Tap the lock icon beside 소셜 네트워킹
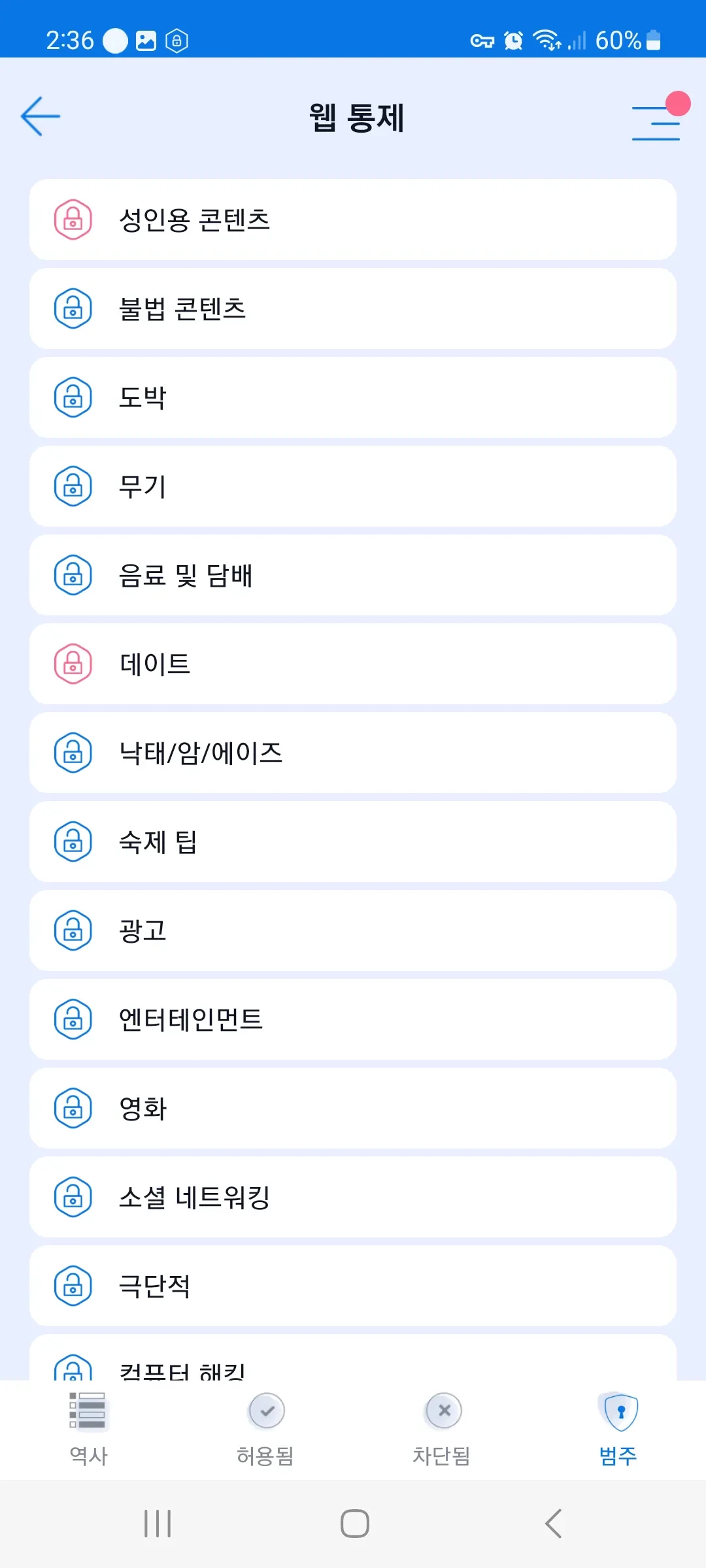The height and width of the screenshot is (1568, 706). 73,1197
